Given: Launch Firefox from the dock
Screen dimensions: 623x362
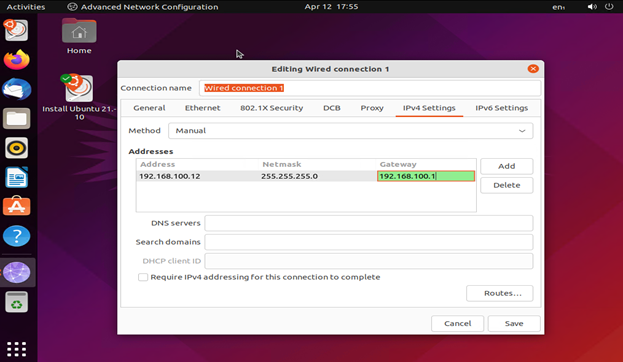Looking at the screenshot, I should click(x=16, y=60).
